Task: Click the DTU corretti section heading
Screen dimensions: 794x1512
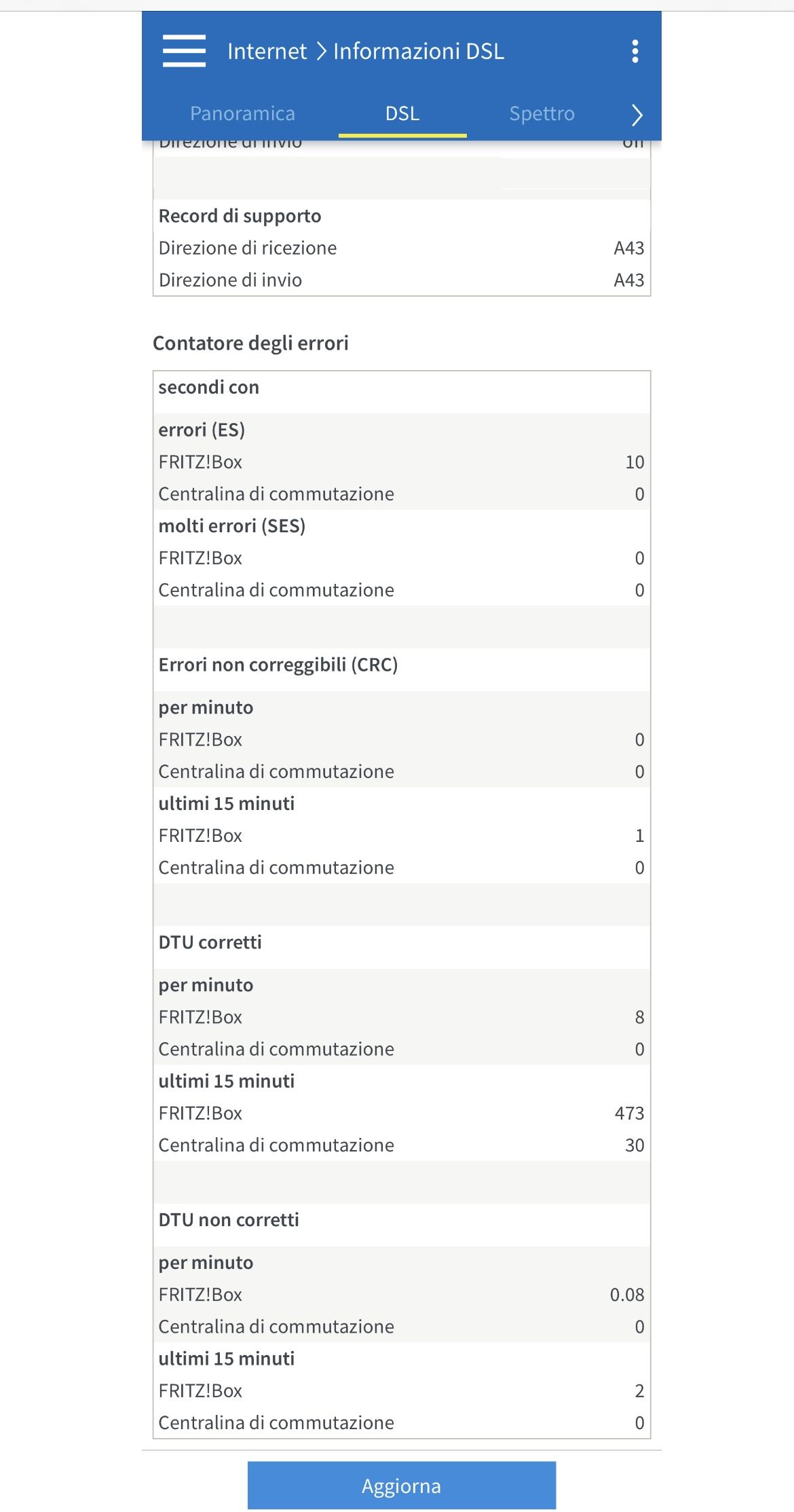Action: (210, 942)
